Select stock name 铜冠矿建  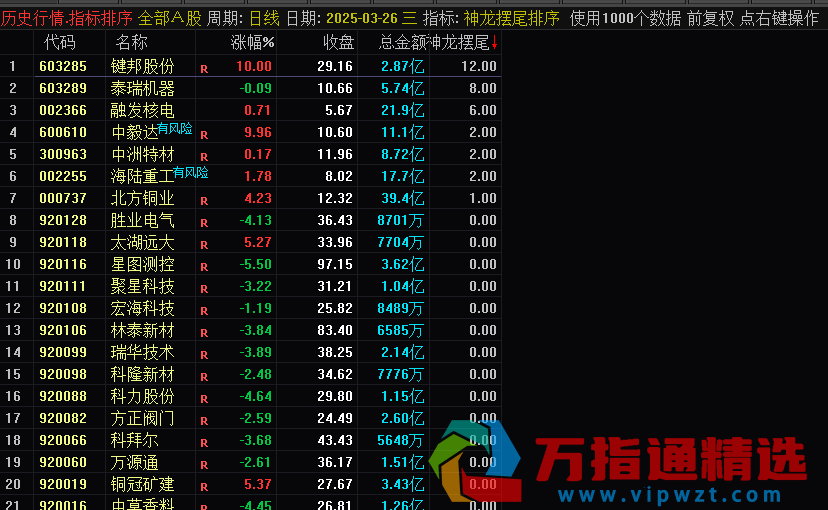143,485
